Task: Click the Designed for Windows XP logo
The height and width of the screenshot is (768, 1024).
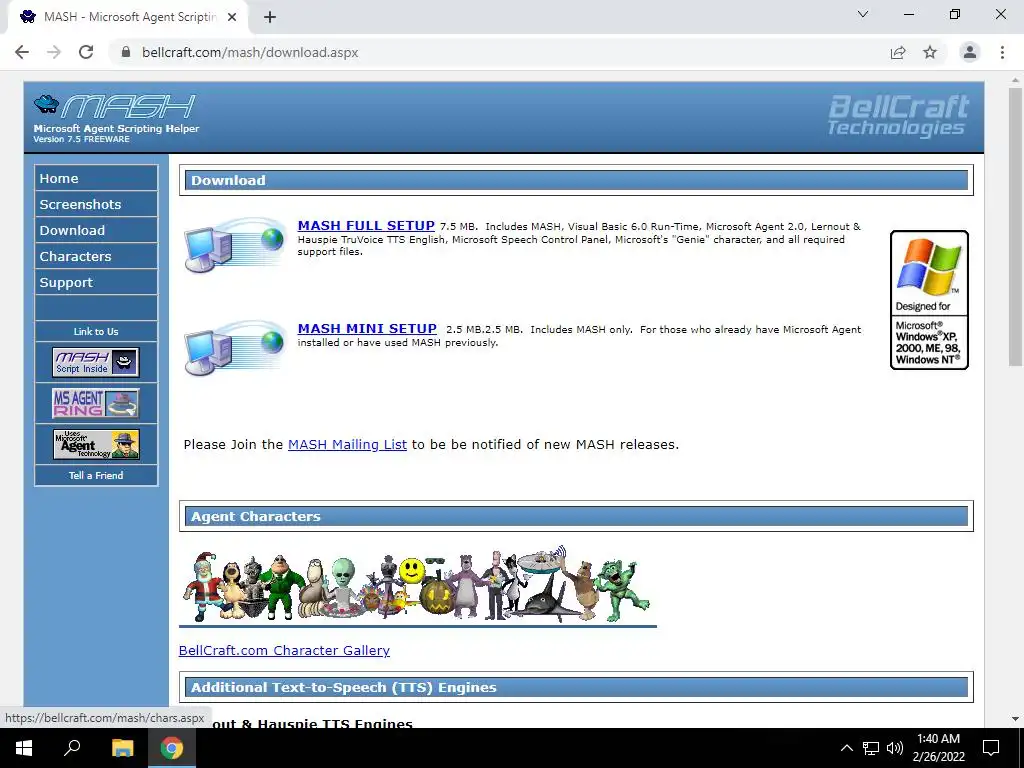Action: [x=929, y=300]
